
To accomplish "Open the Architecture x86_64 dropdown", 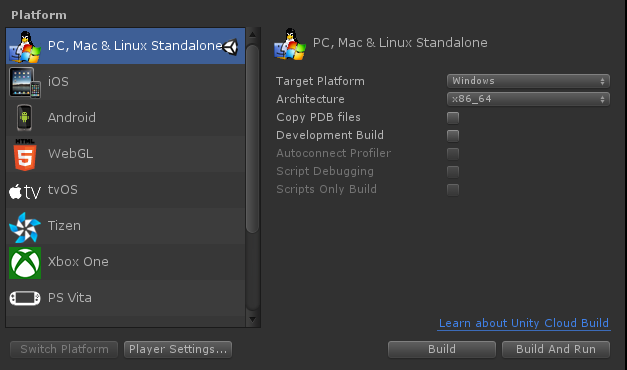I will click(x=528, y=99).
